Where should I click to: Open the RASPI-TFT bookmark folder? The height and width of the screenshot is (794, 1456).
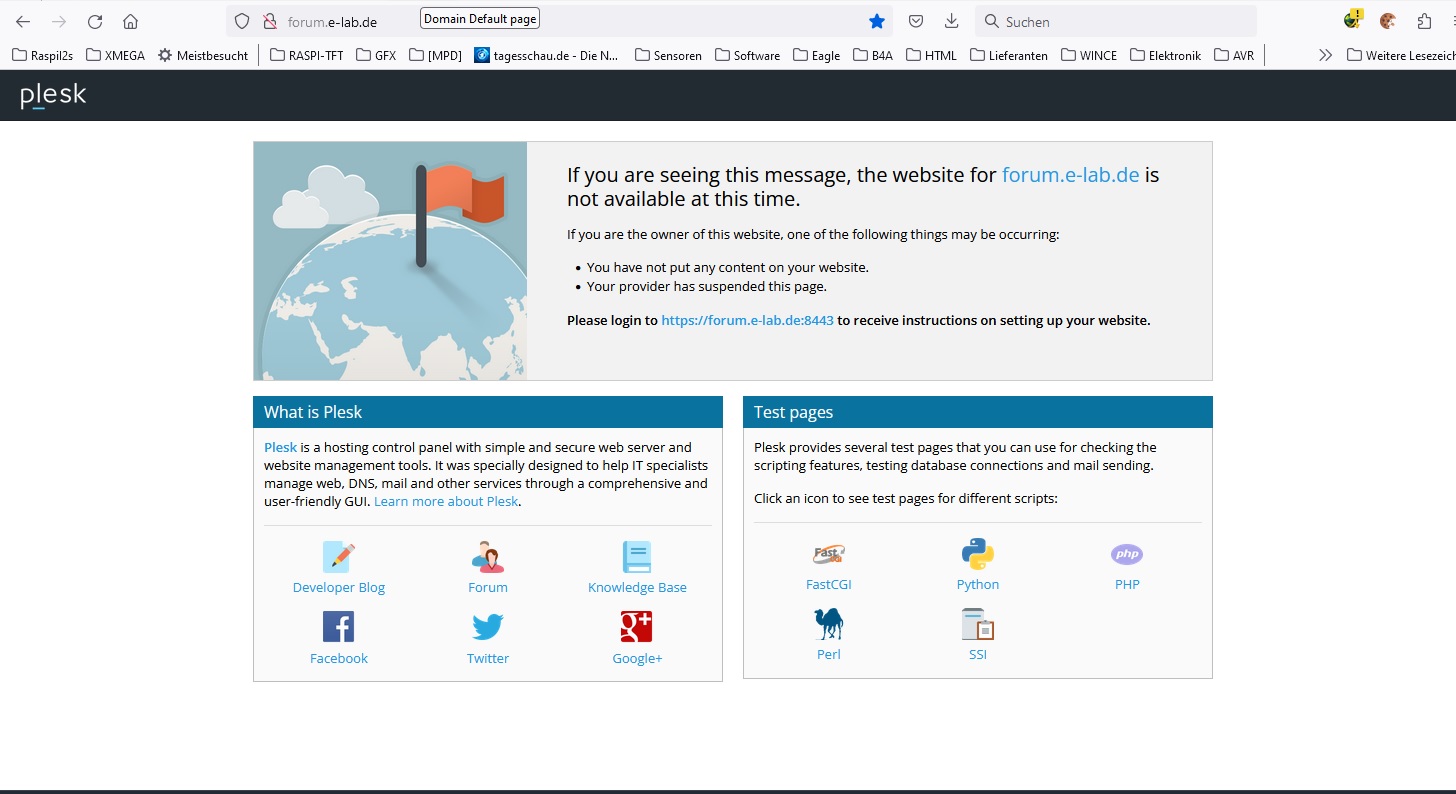[x=306, y=55]
